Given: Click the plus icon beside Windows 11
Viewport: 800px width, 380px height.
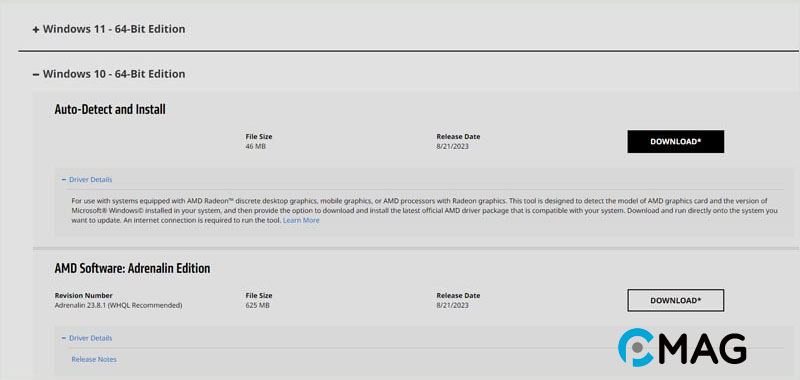Looking at the screenshot, I should (36, 30).
